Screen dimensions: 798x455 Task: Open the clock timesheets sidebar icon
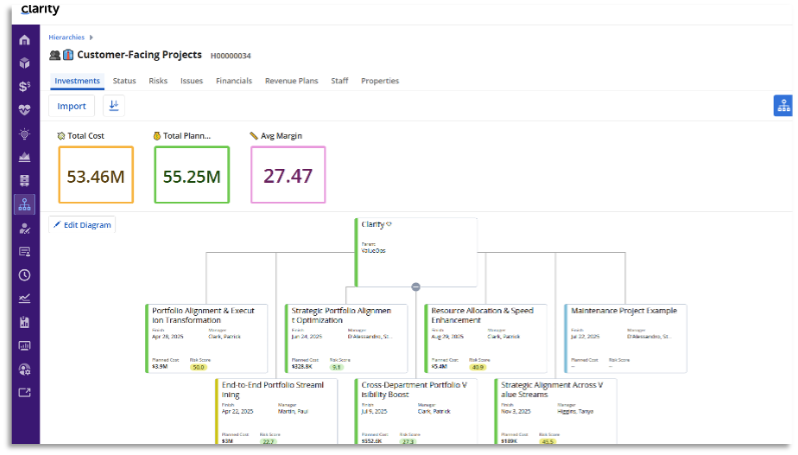pyautogui.click(x=24, y=275)
